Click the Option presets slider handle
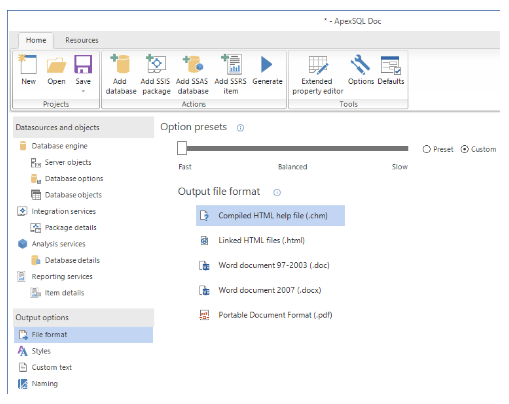This screenshot has width=509, height=404. (182, 148)
